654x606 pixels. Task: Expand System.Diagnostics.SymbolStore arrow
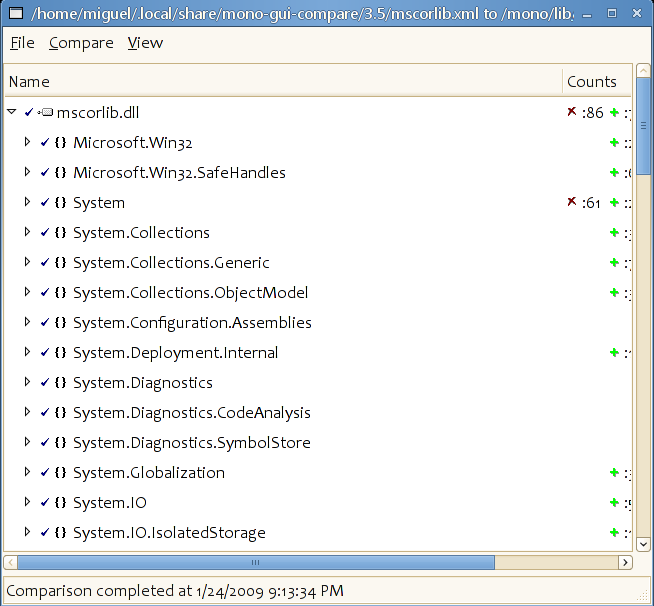click(x=27, y=442)
